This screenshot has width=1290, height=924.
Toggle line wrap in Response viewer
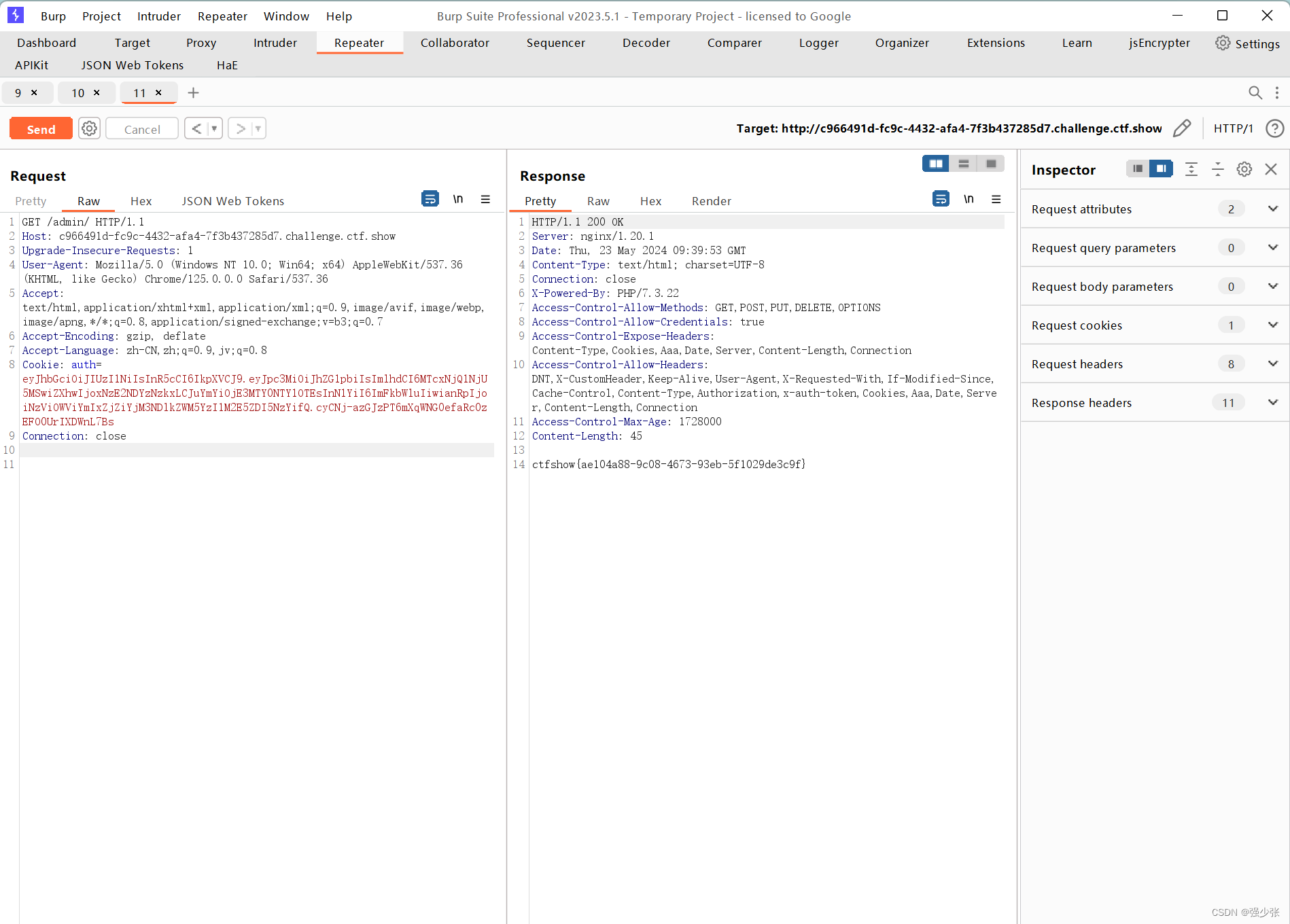click(x=941, y=198)
